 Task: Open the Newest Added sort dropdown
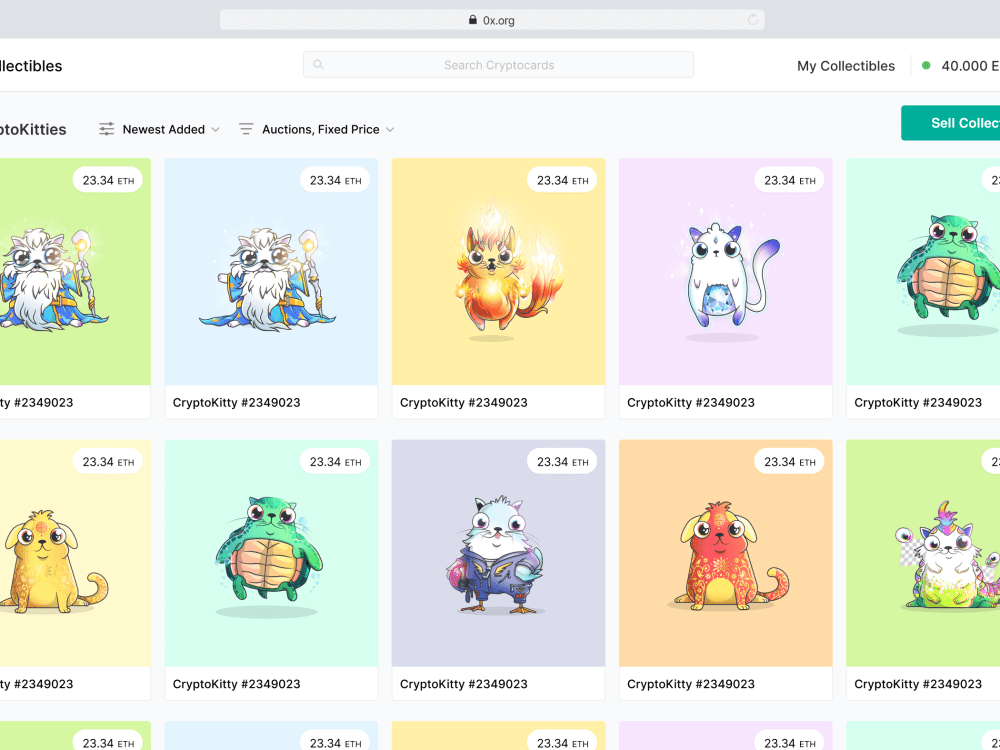click(x=159, y=129)
